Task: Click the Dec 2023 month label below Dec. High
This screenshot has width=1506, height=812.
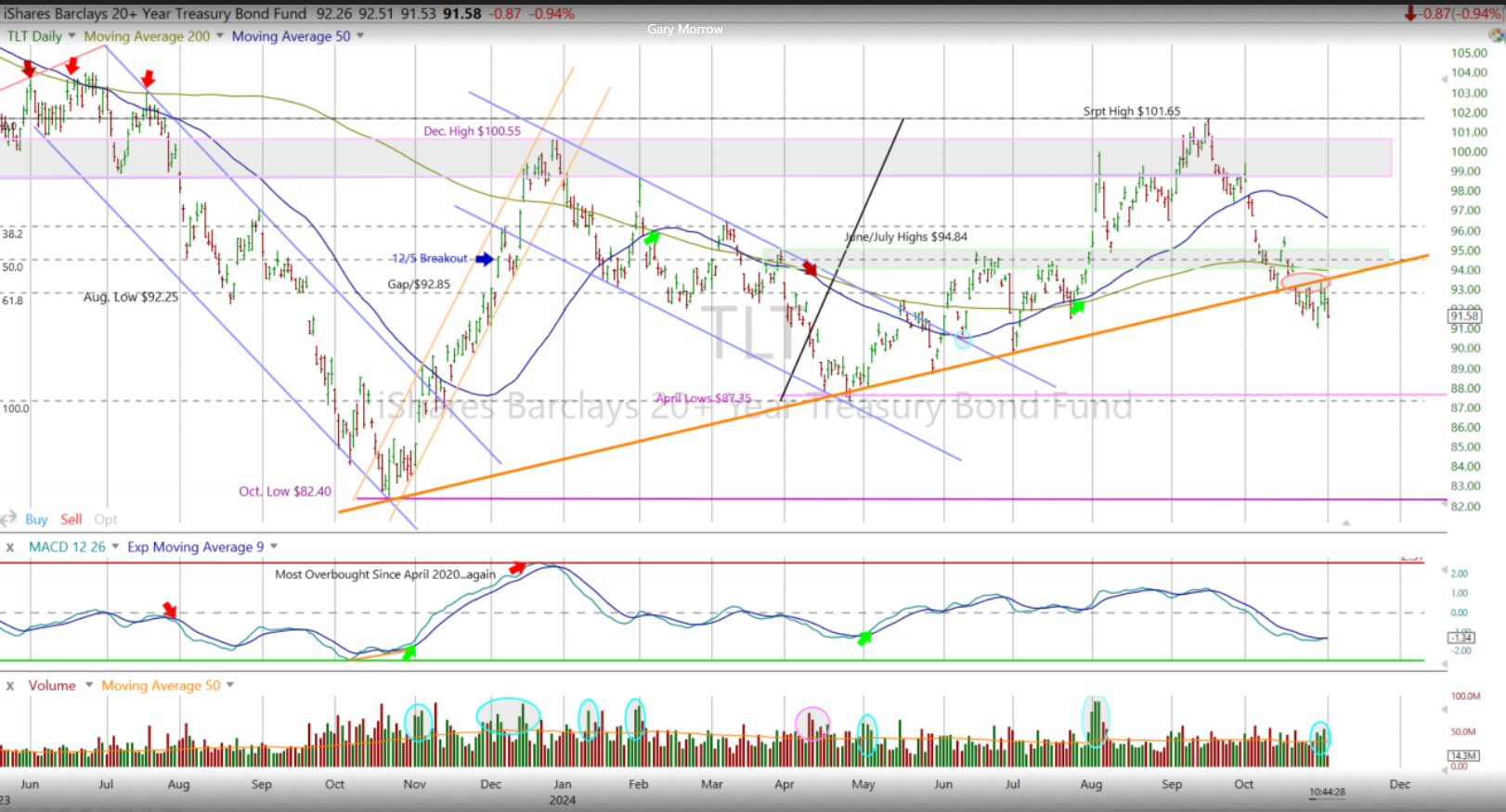Action: (490, 784)
